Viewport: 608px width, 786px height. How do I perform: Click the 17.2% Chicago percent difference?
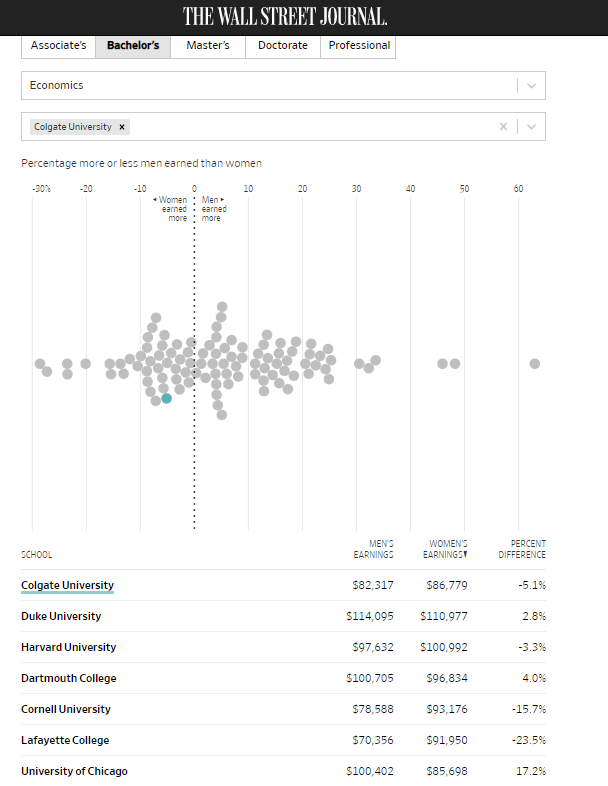point(531,771)
